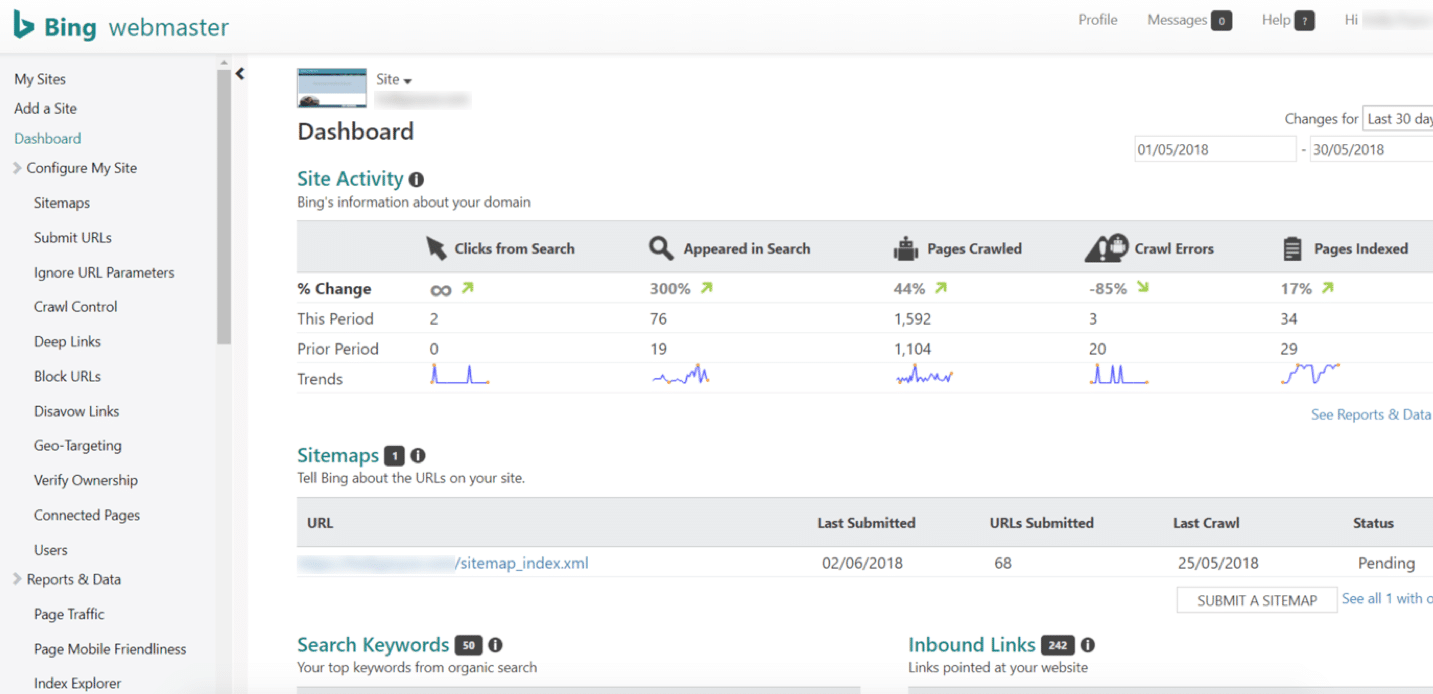This screenshot has height=694, width=1433.
Task: Click the Crawl Errors down arrow indicator
Action: [x=1143, y=288]
